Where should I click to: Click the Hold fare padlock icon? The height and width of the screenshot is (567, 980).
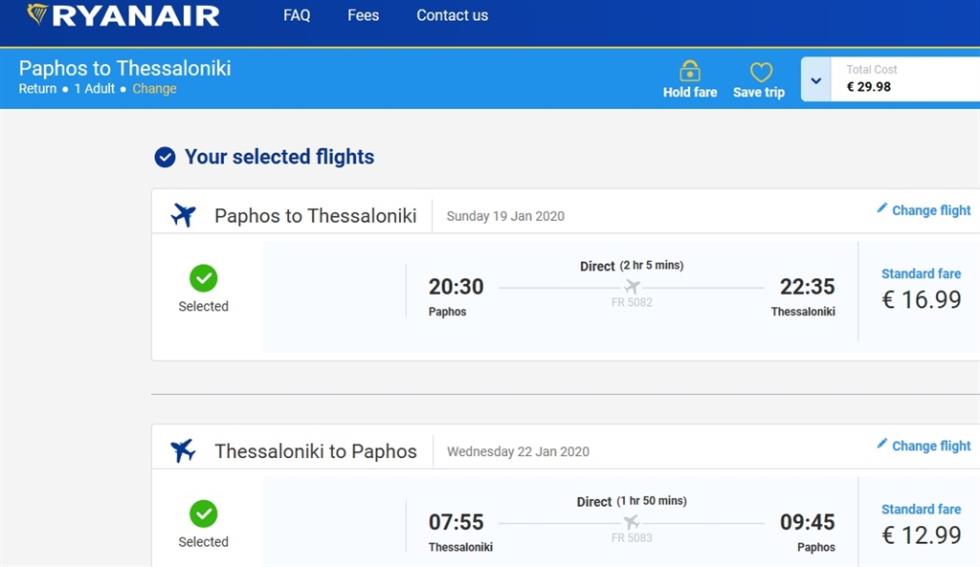[x=690, y=71]
